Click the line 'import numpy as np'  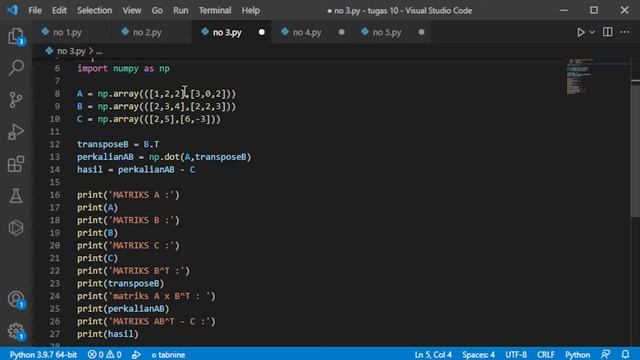[123, 68]
